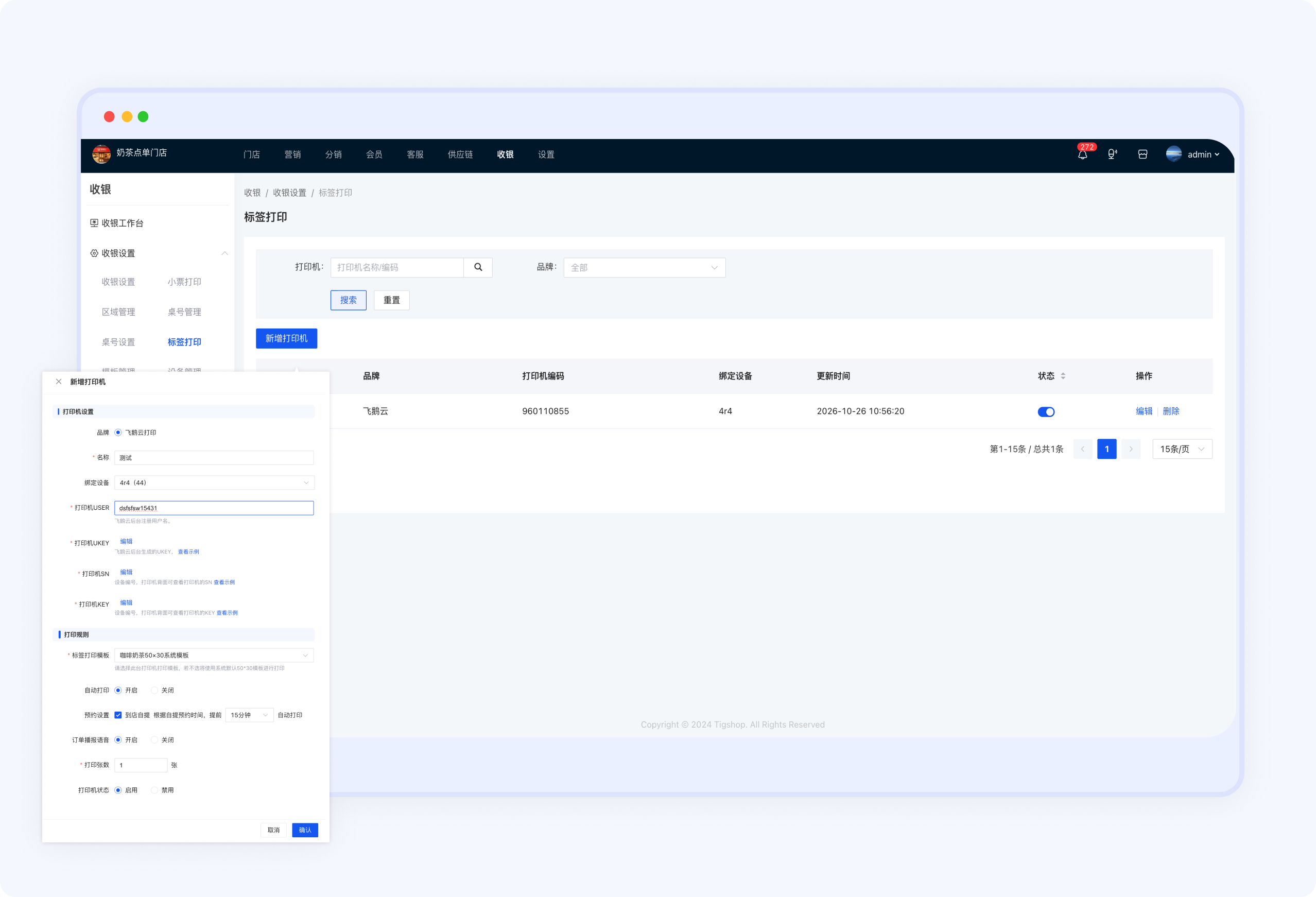Click 确认 in the add printer panel
The height and width of the screenshot is (897, 1316).
[305, 830]
